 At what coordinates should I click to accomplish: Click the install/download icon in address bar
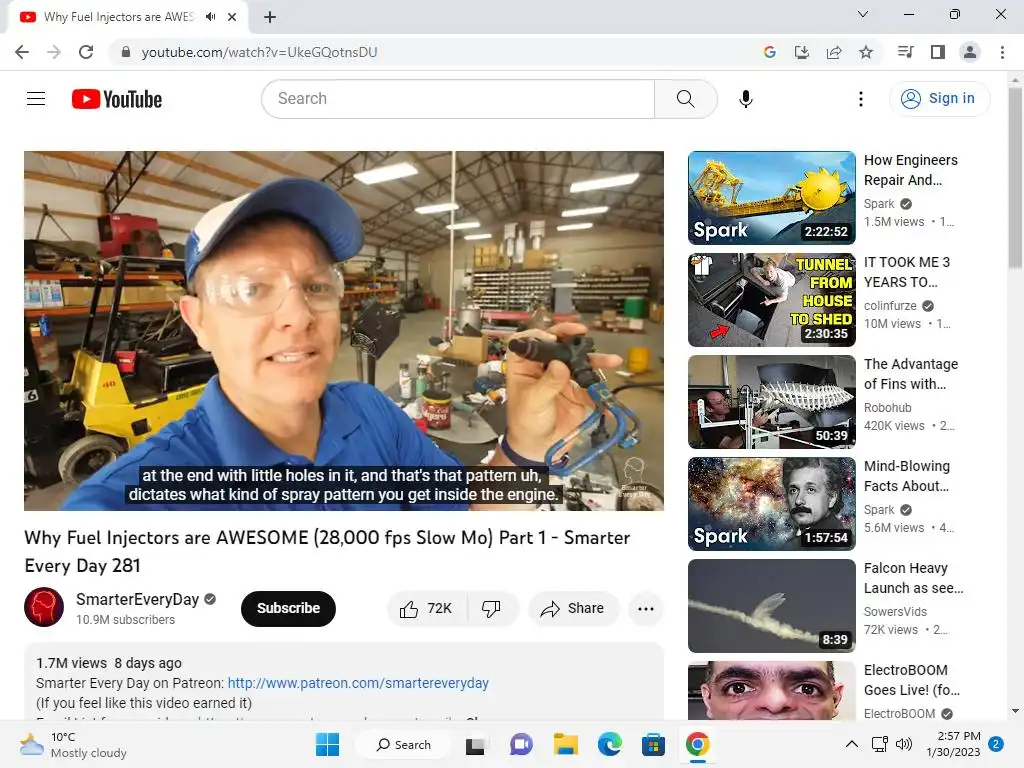[801, 52]
